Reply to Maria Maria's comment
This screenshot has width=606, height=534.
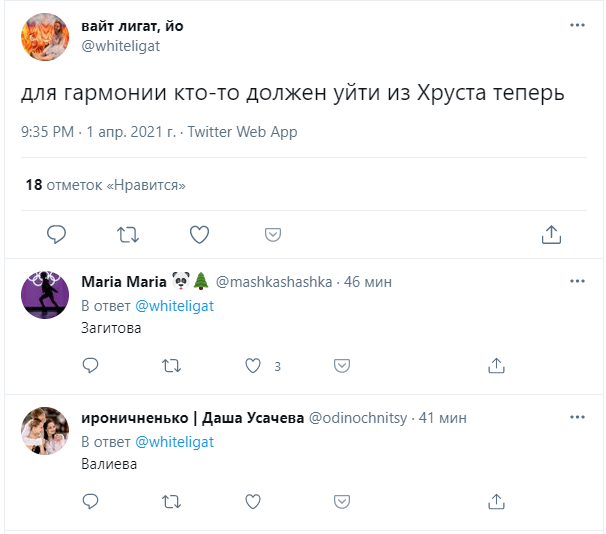[90, 365]
